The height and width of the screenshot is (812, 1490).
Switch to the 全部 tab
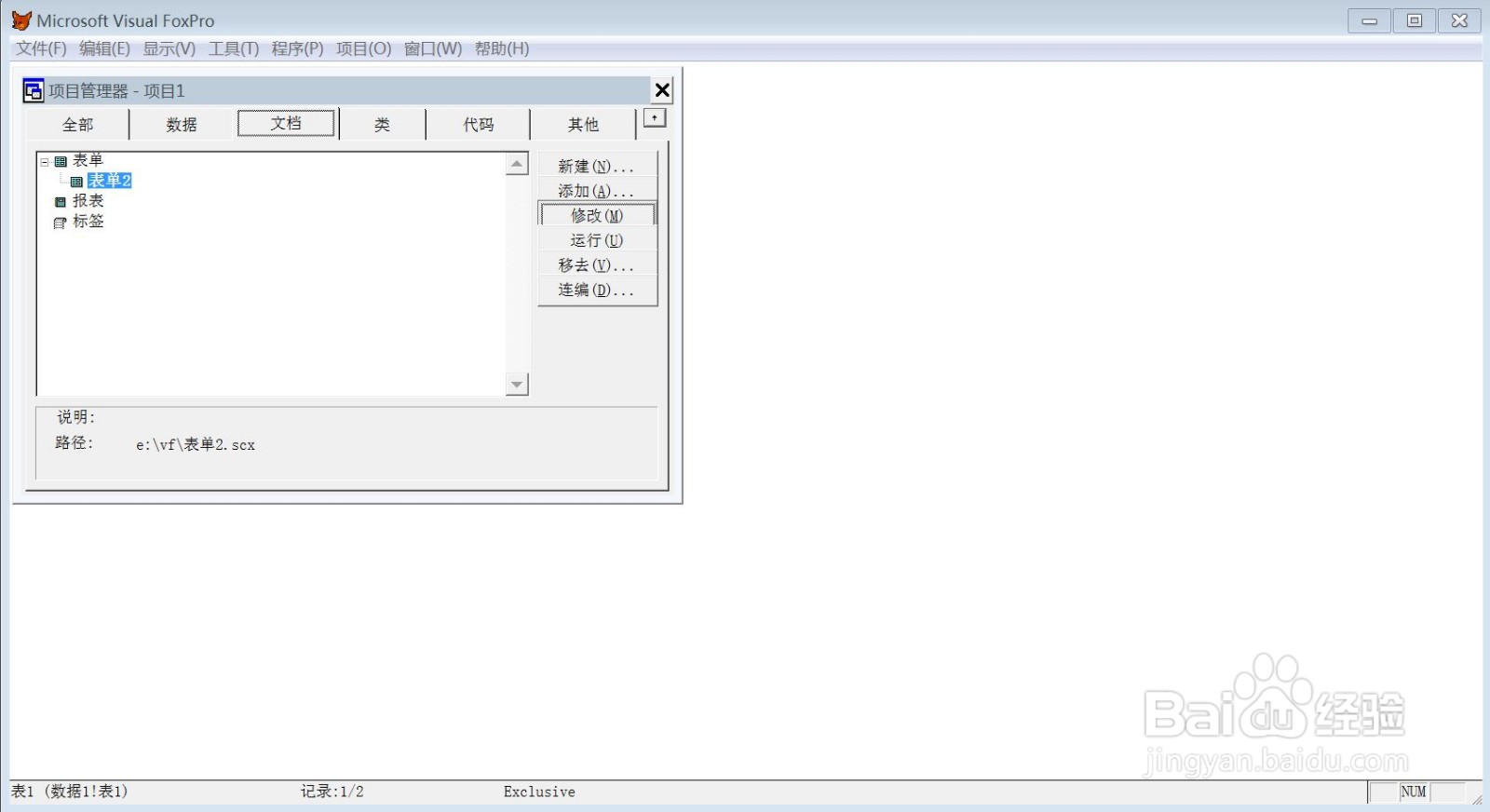click(x=78, y=125)
